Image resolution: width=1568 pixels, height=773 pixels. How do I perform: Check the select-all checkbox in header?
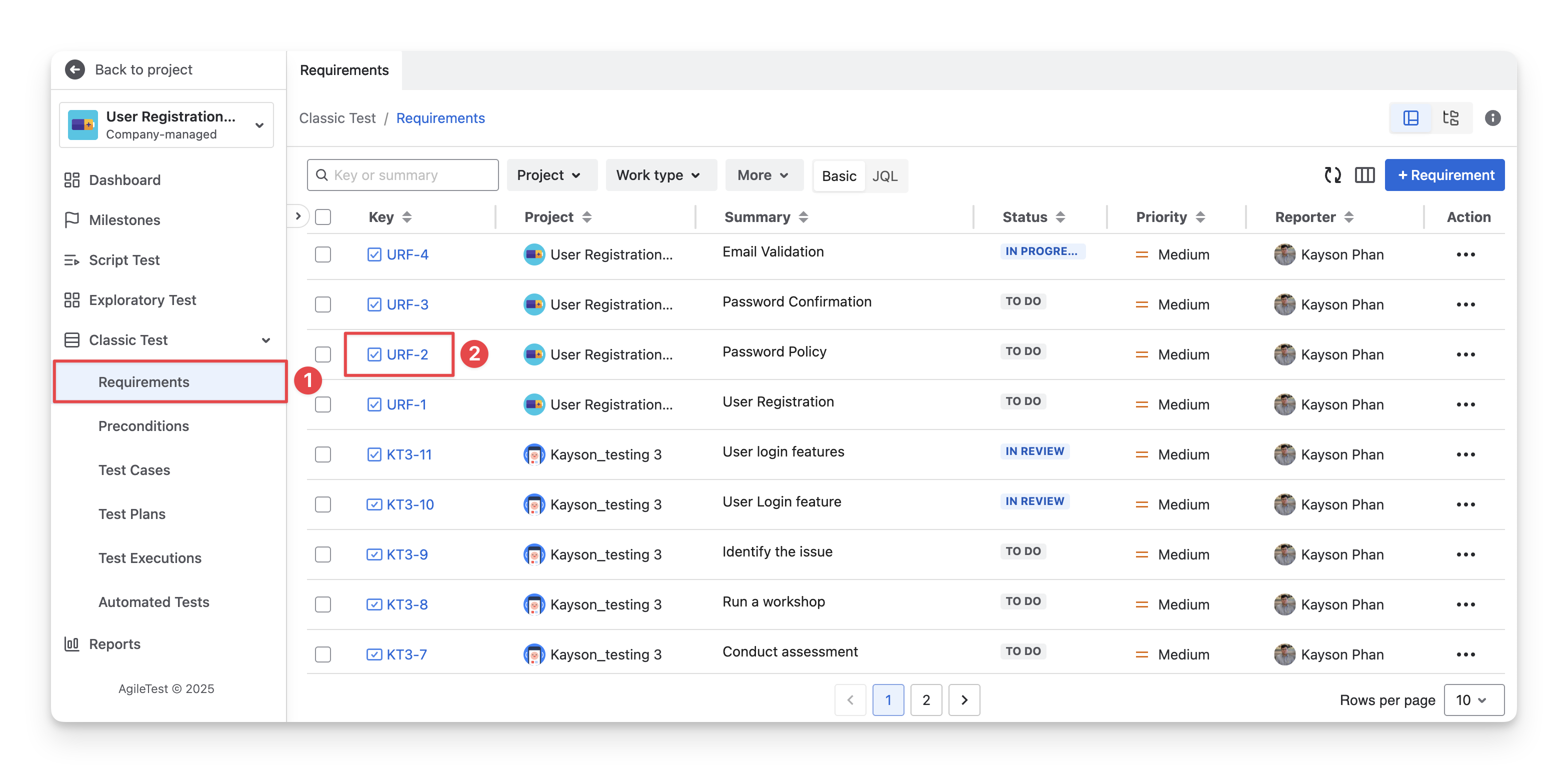[x=323, y=217]
